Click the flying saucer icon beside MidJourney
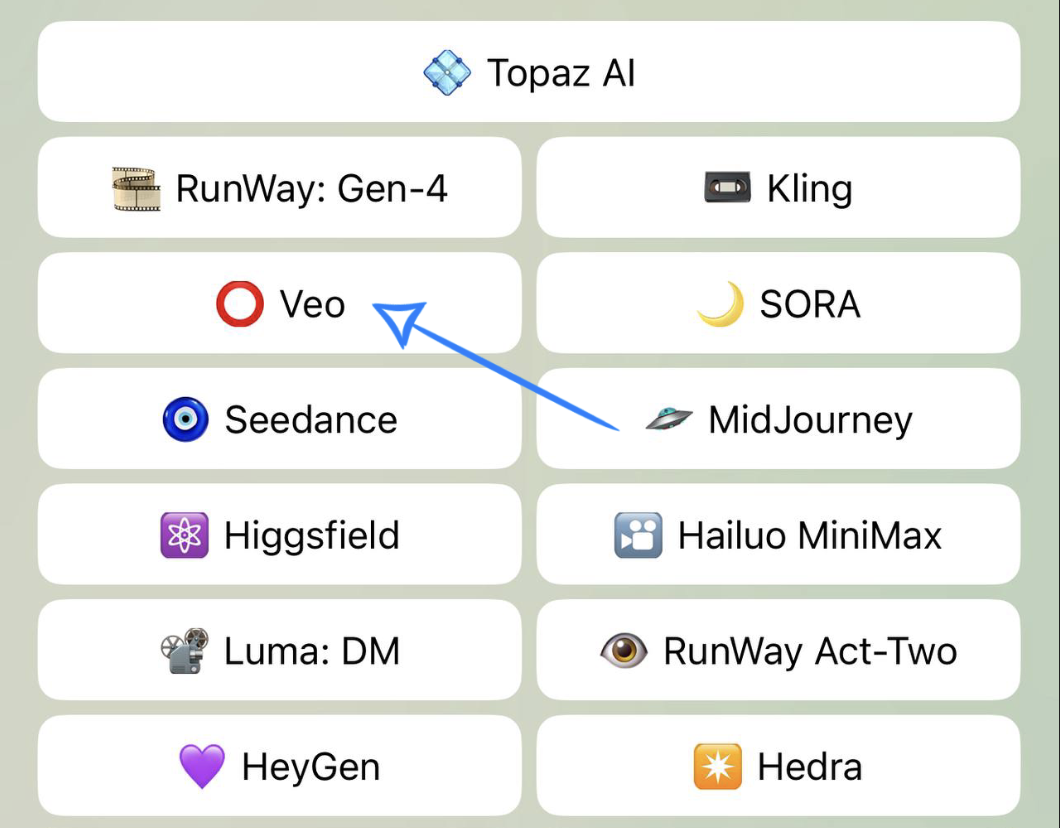The image size is (1060, 828). coord(669,420)
